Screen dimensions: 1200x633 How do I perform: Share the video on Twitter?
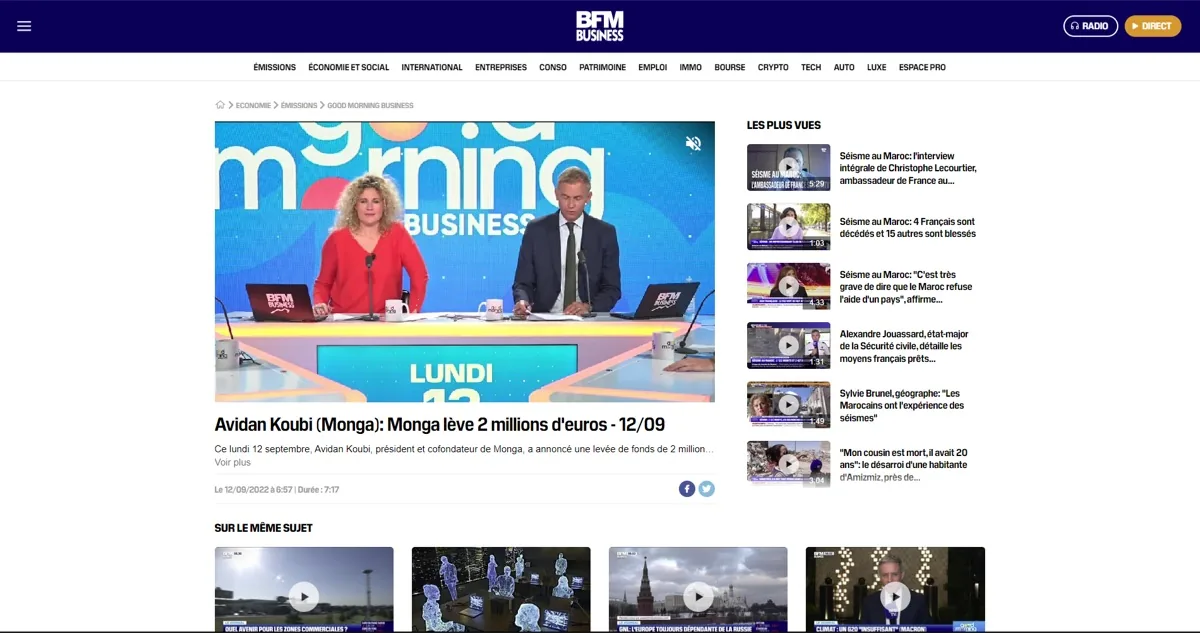click(707, 489)
